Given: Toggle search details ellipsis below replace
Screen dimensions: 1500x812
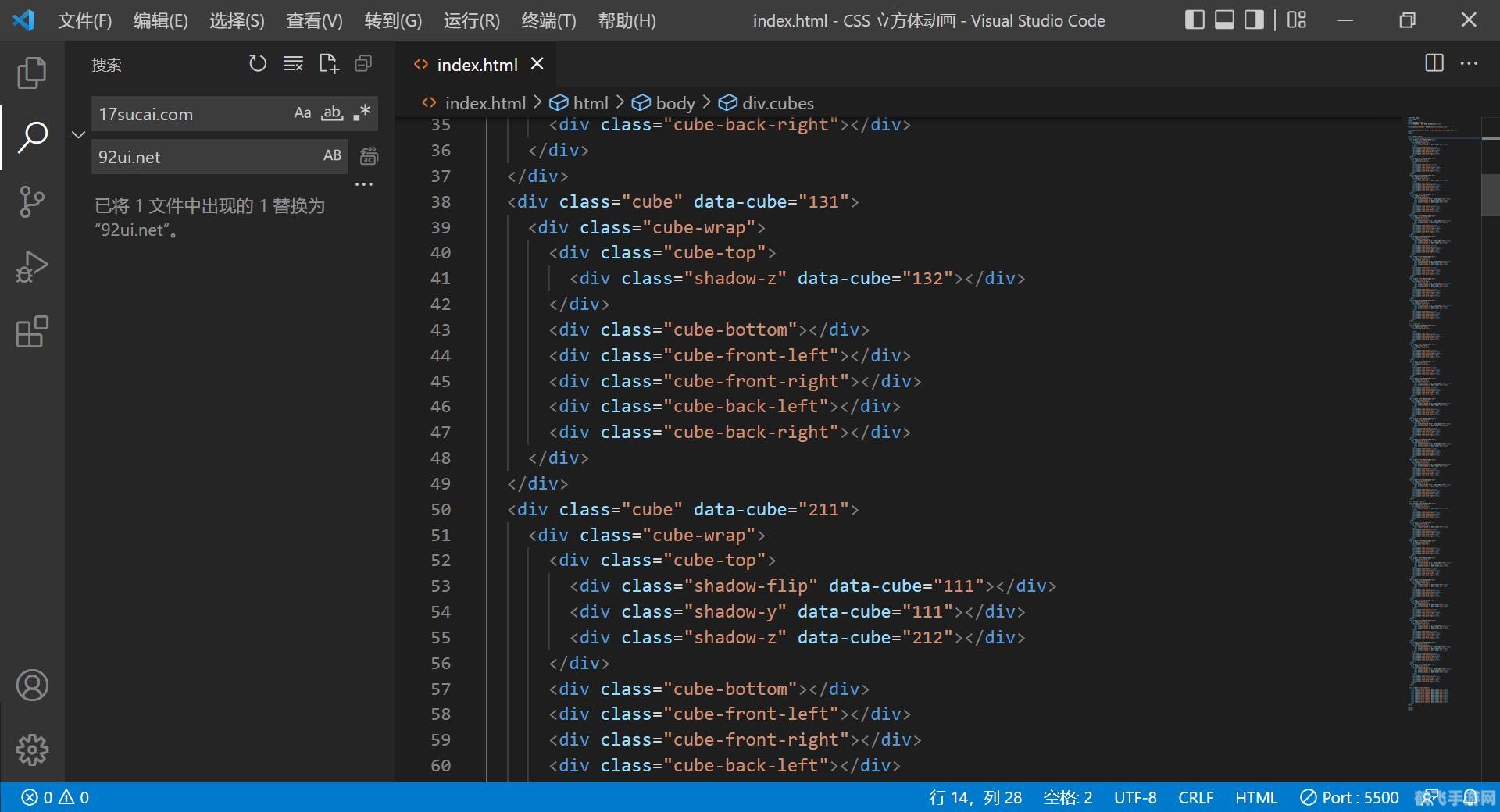Looking at the screenshot, I should [x=364, y=185].
